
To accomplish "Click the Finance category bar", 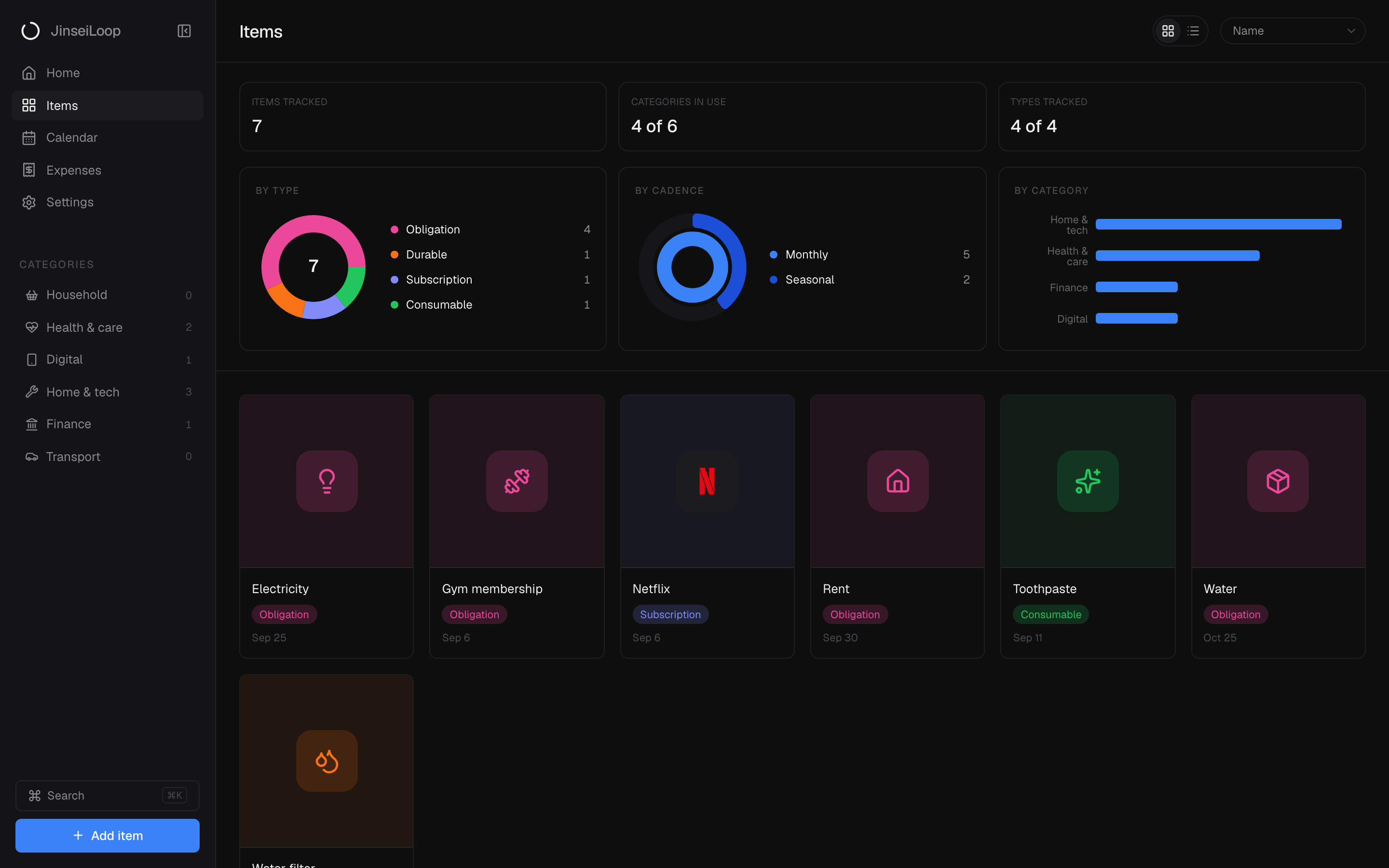I will [x=1136, y=287].
